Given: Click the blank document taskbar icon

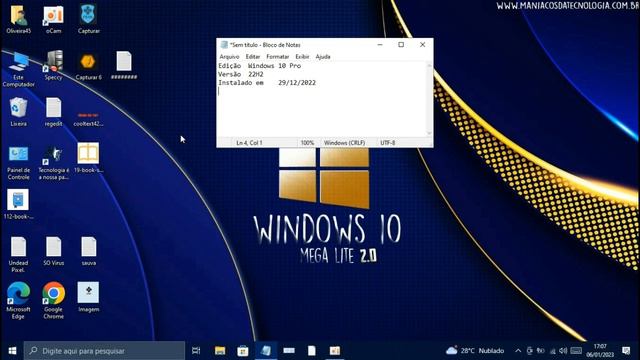Looking at the screenshot, I should tap(311, 351).
